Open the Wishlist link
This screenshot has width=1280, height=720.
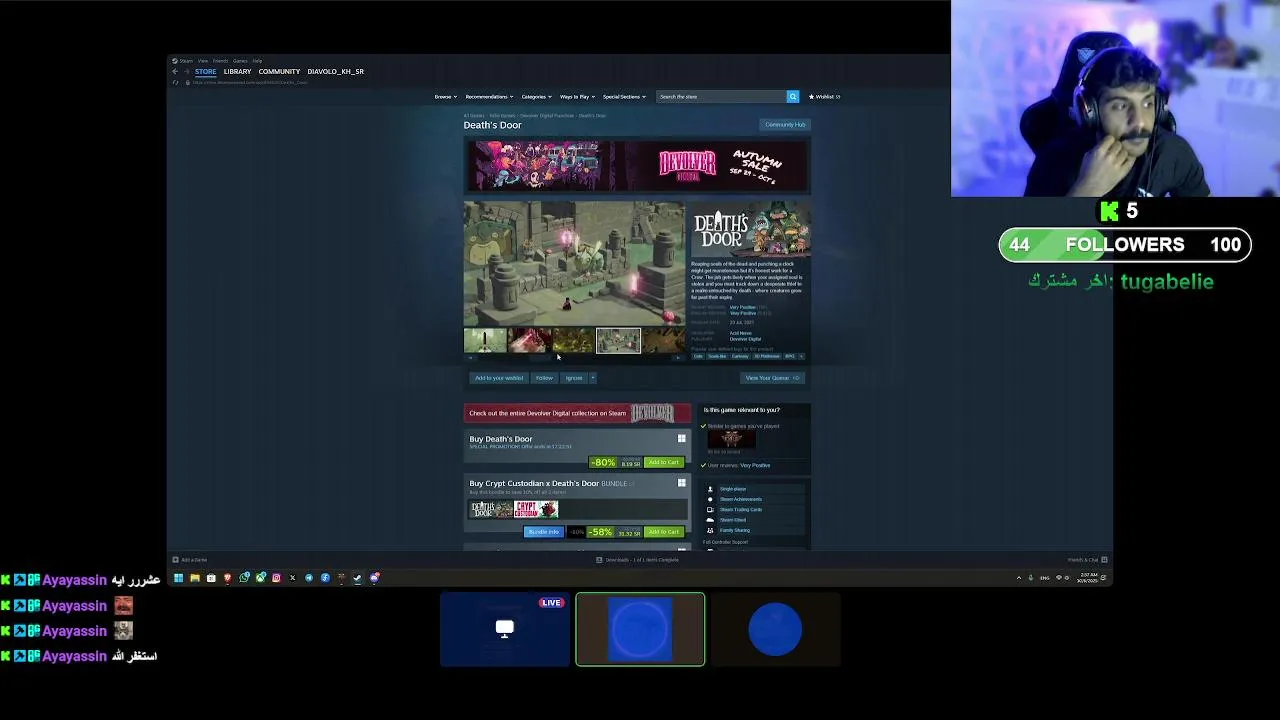coord(824,97)
